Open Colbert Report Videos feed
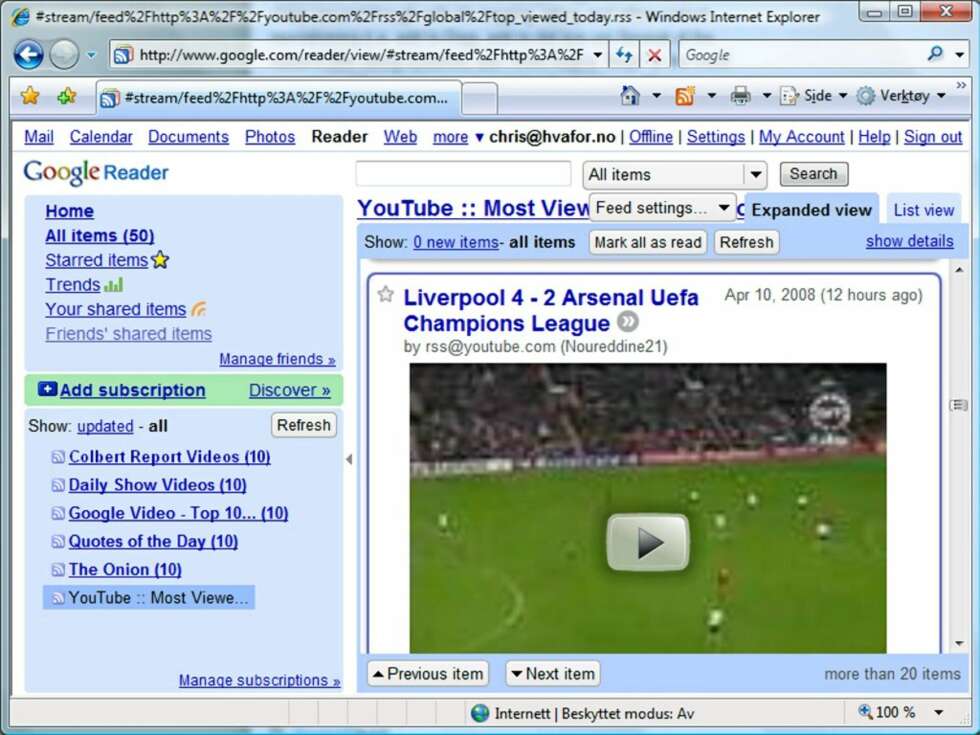This screenshot has width=980, height=735. click(169, 456)
